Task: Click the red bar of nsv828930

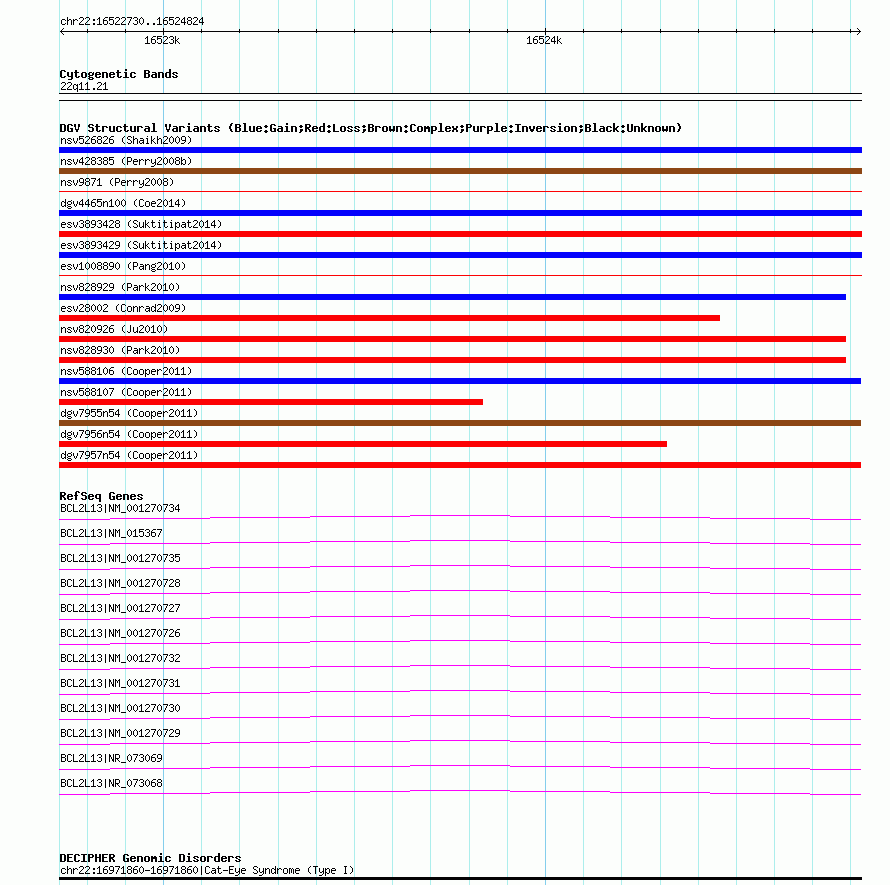Action: click(452, 360)
